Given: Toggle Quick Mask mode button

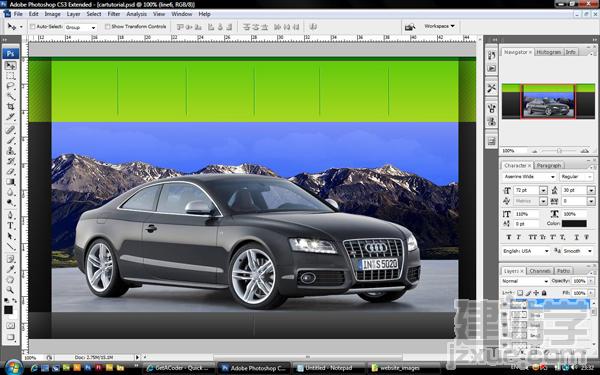Looking at the screenshot, I should click(x=10, y=326).
